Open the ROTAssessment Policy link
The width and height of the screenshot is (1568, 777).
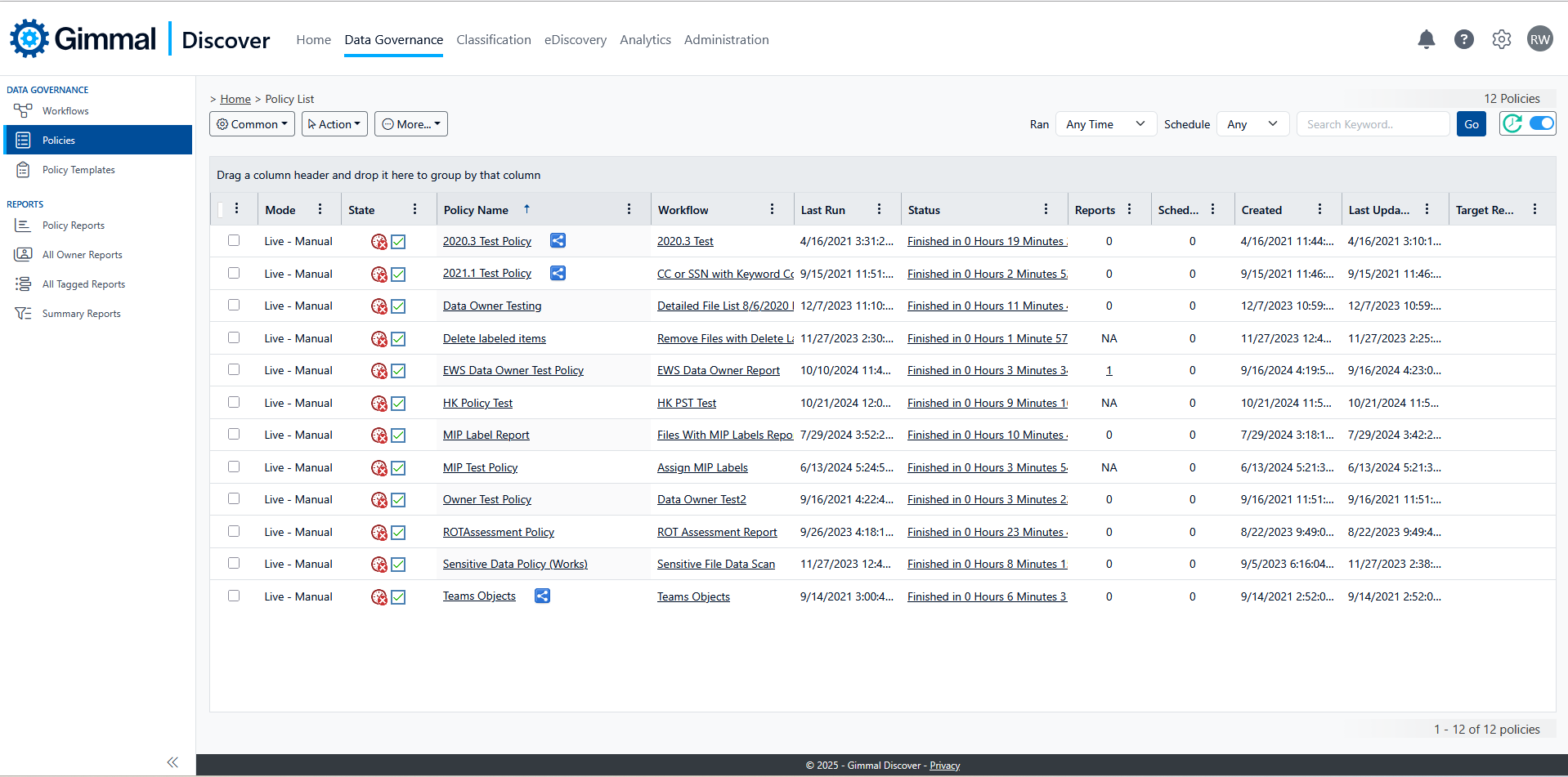pyautogui.click(x=498, y=532)
